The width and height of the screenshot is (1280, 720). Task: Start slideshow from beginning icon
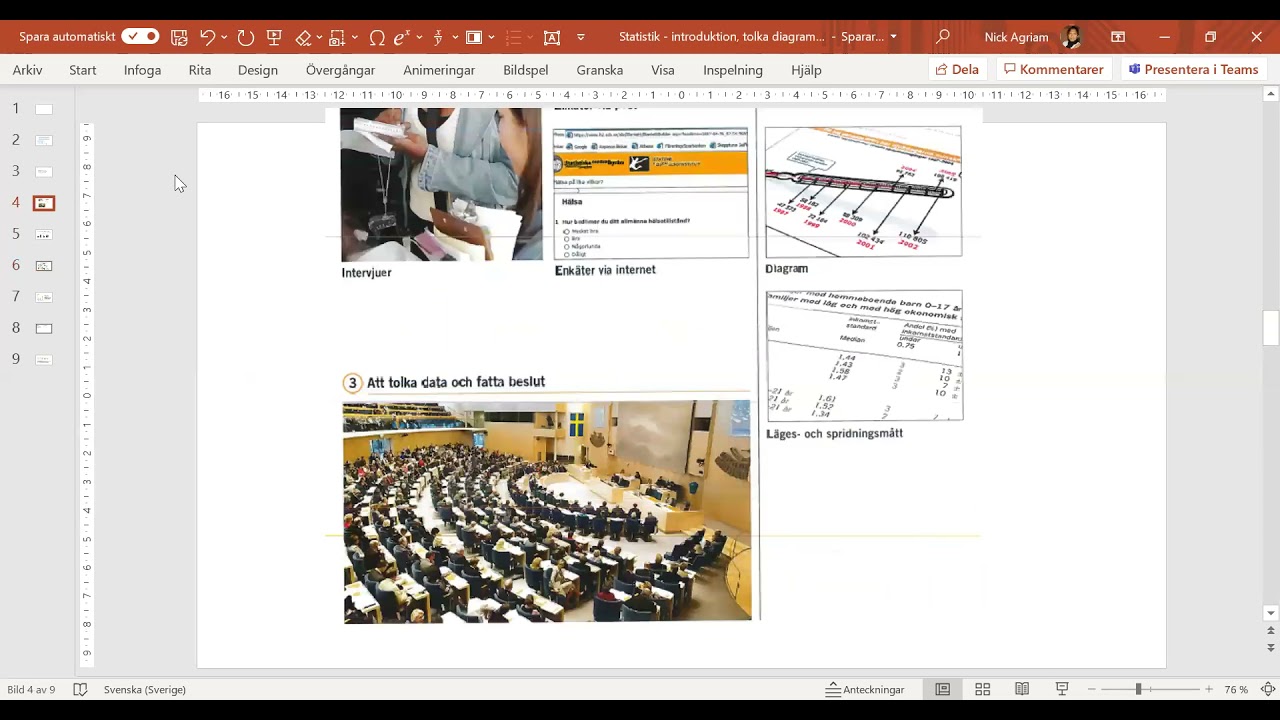(274, 37)
